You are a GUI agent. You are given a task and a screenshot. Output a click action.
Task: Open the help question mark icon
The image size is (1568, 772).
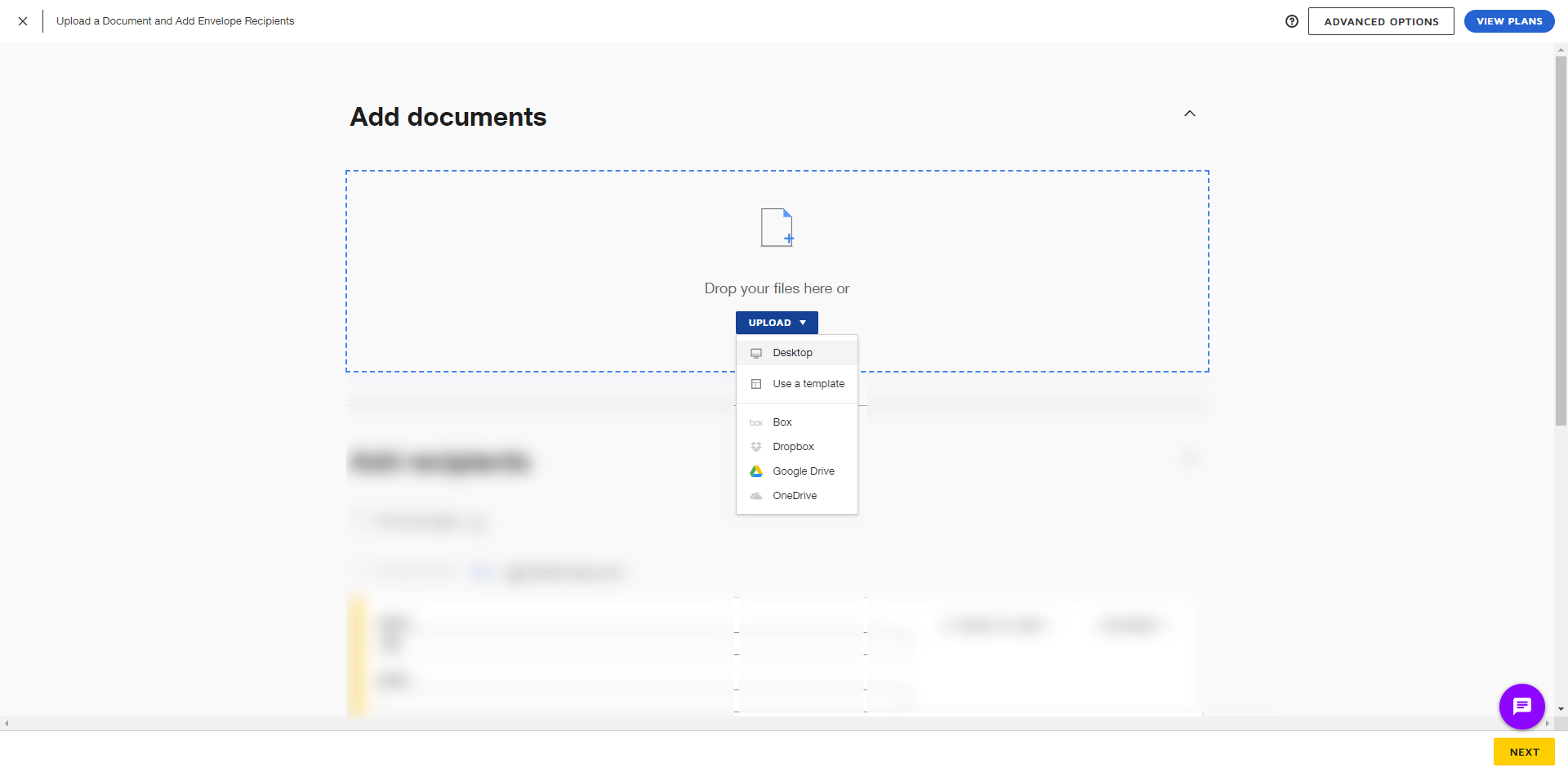click(x=1291, y=21)
